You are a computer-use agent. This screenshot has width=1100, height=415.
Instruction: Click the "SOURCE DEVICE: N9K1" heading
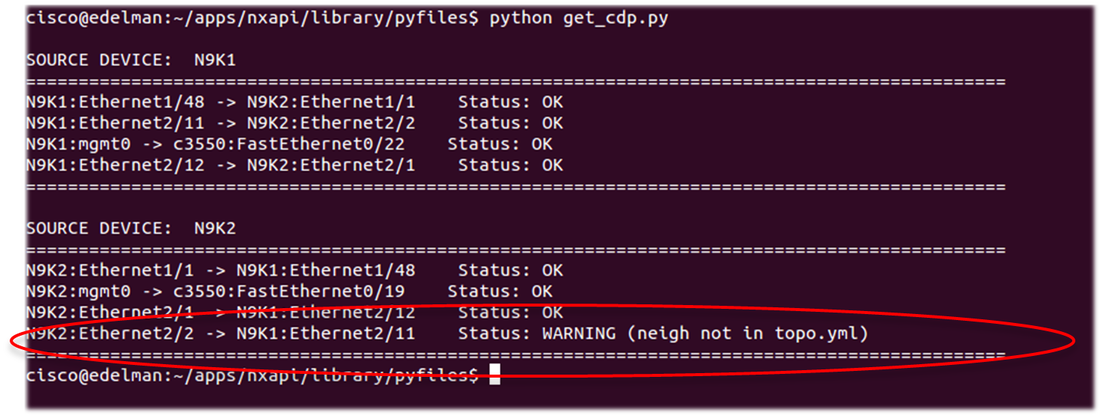131,60
